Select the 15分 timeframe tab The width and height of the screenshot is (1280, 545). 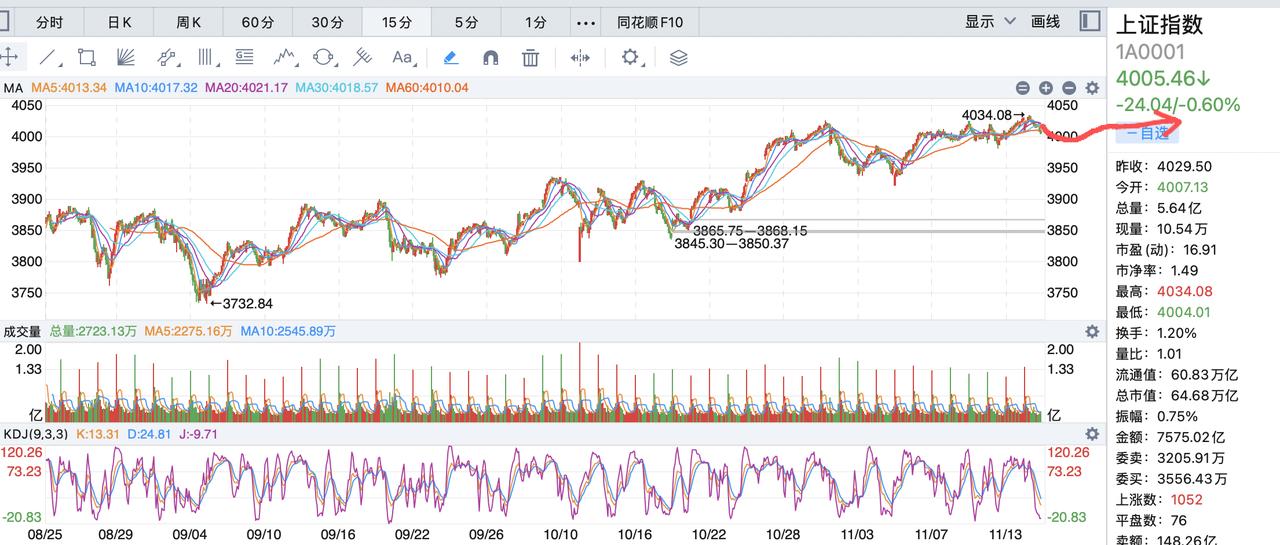396,22
